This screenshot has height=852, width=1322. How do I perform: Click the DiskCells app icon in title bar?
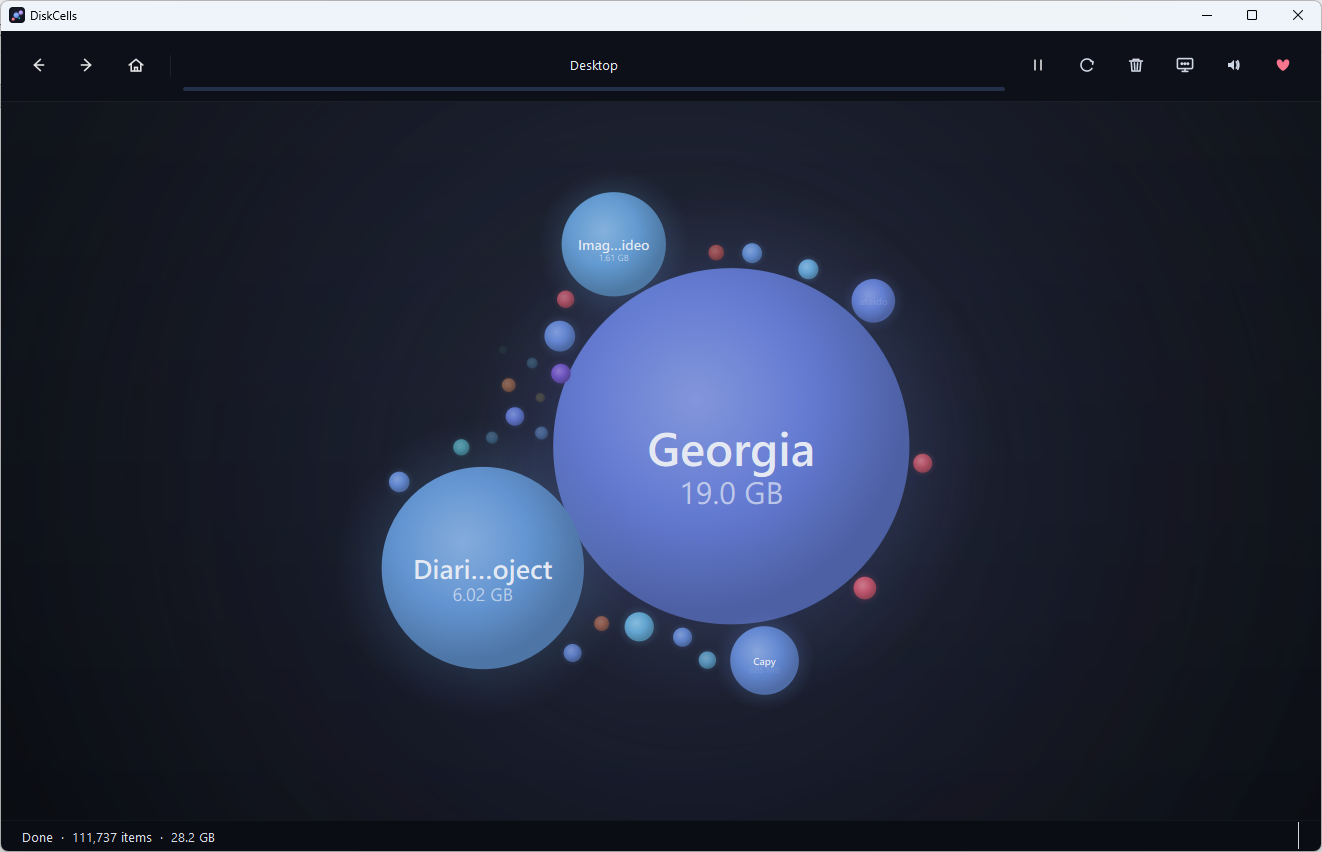click(17, 15)
